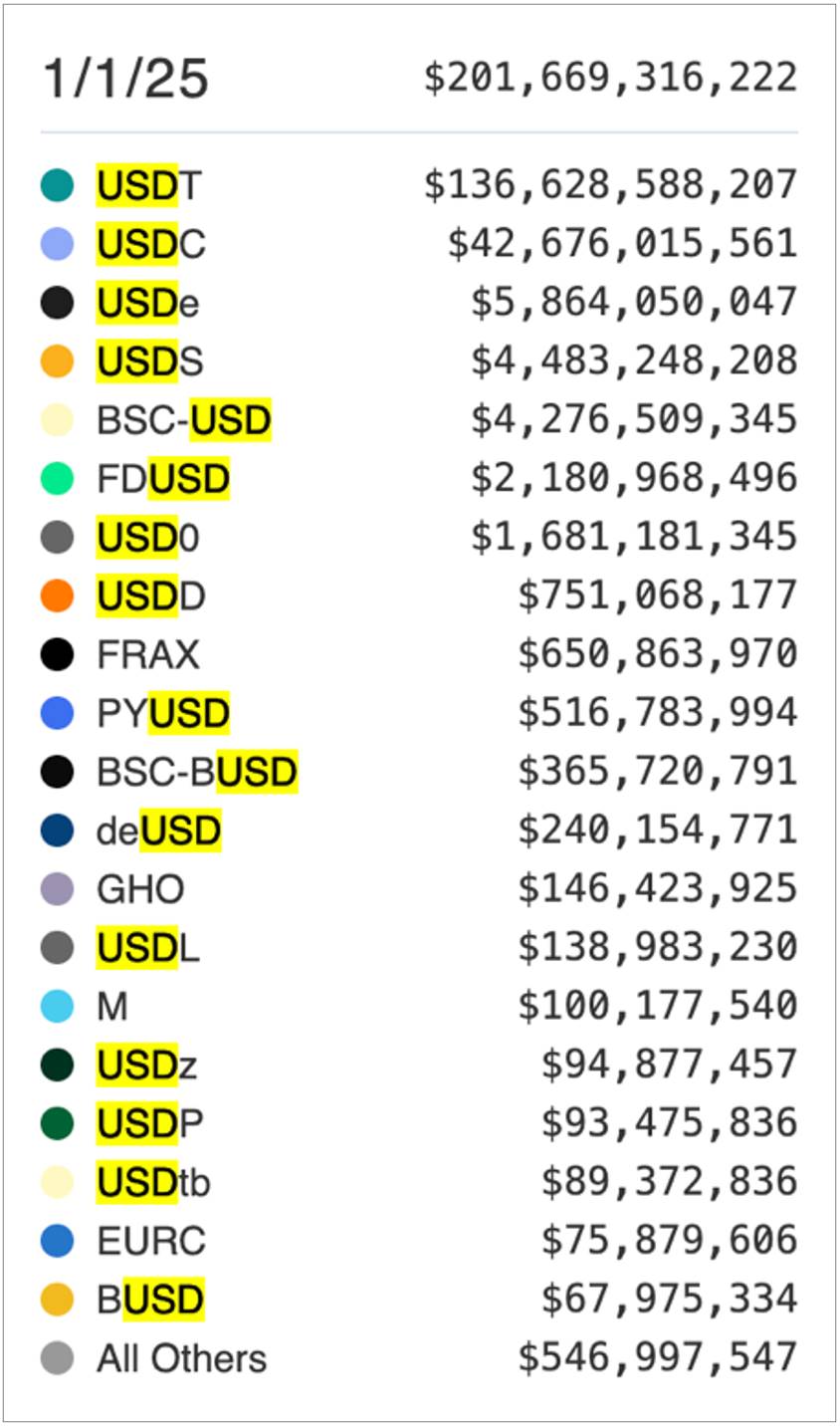Image resolution: width=840 pixels, height=1426 pixels.
Task: Click the cyan M legend dot
Action: [x=57, y=1007]
